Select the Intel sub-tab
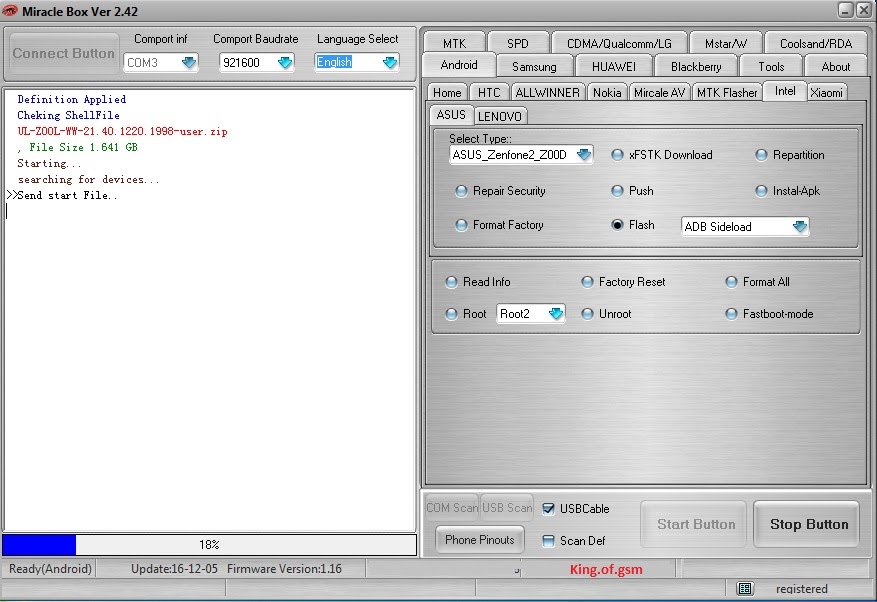Viewport: 877px width, 602px height. (785, 91)
